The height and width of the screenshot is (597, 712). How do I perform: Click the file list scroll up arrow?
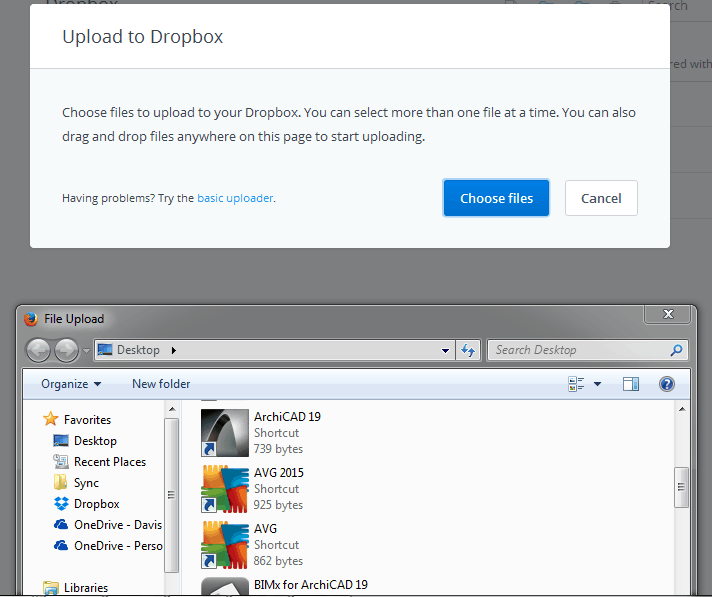pos(682,410)
